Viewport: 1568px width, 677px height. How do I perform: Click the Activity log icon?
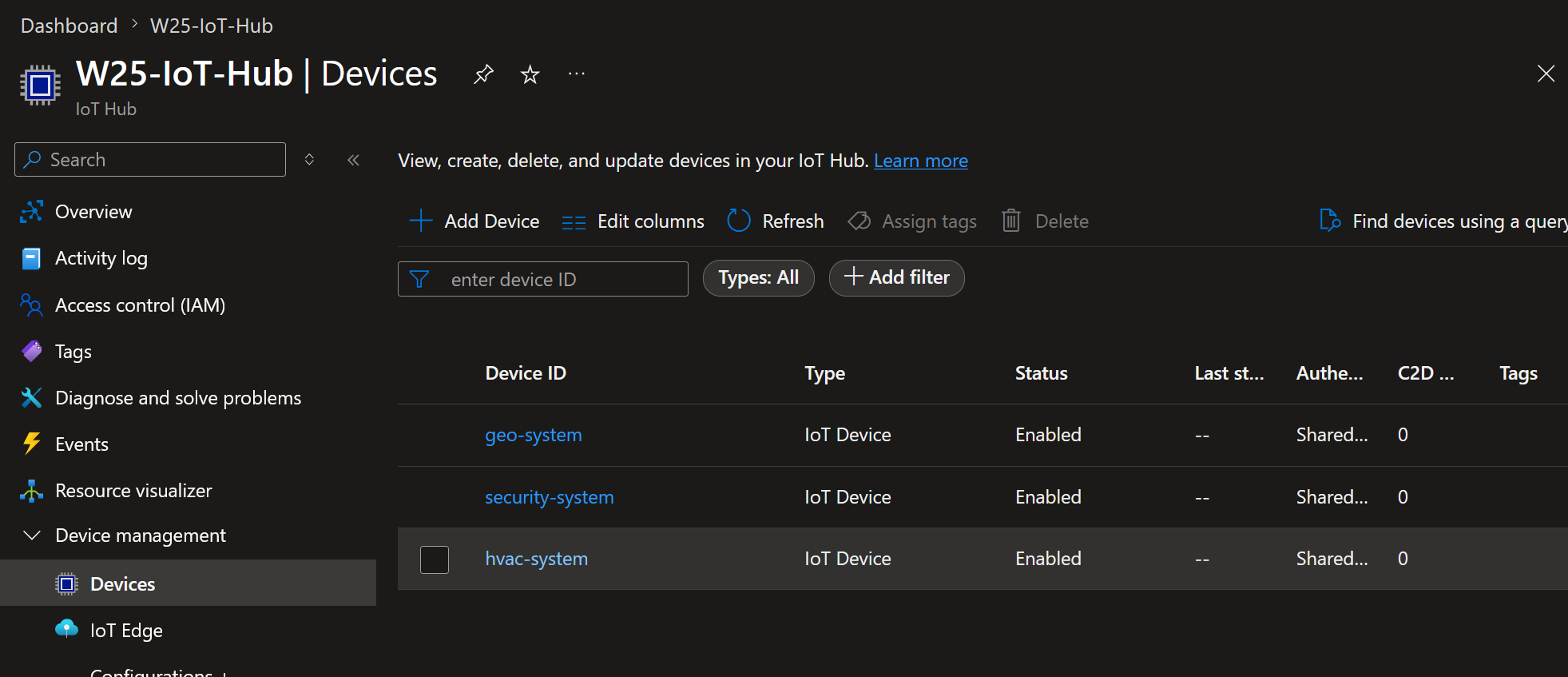click(x=31, y=258)
